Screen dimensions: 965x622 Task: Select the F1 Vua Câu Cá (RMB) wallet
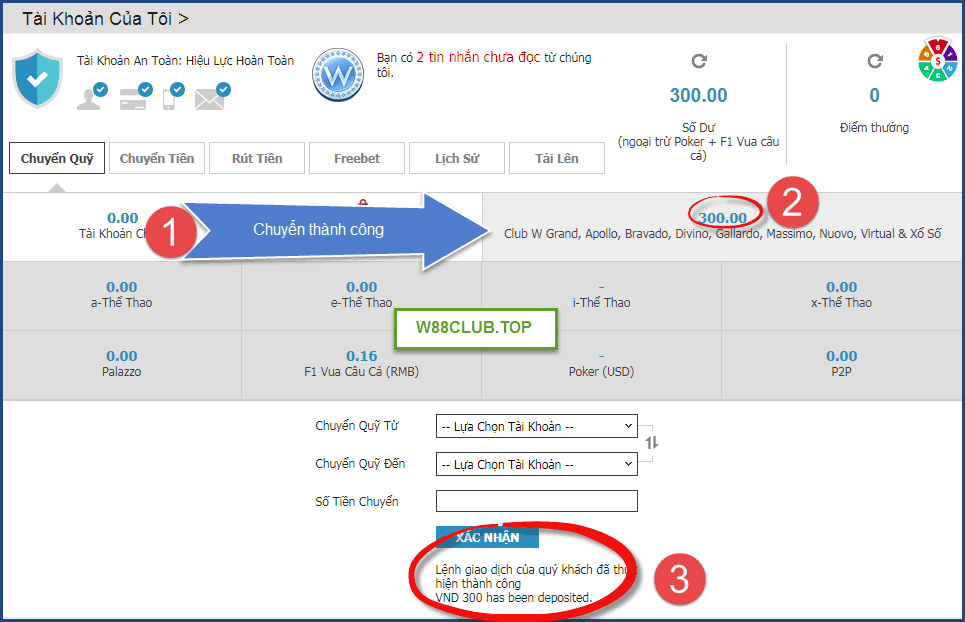(361, 364)
